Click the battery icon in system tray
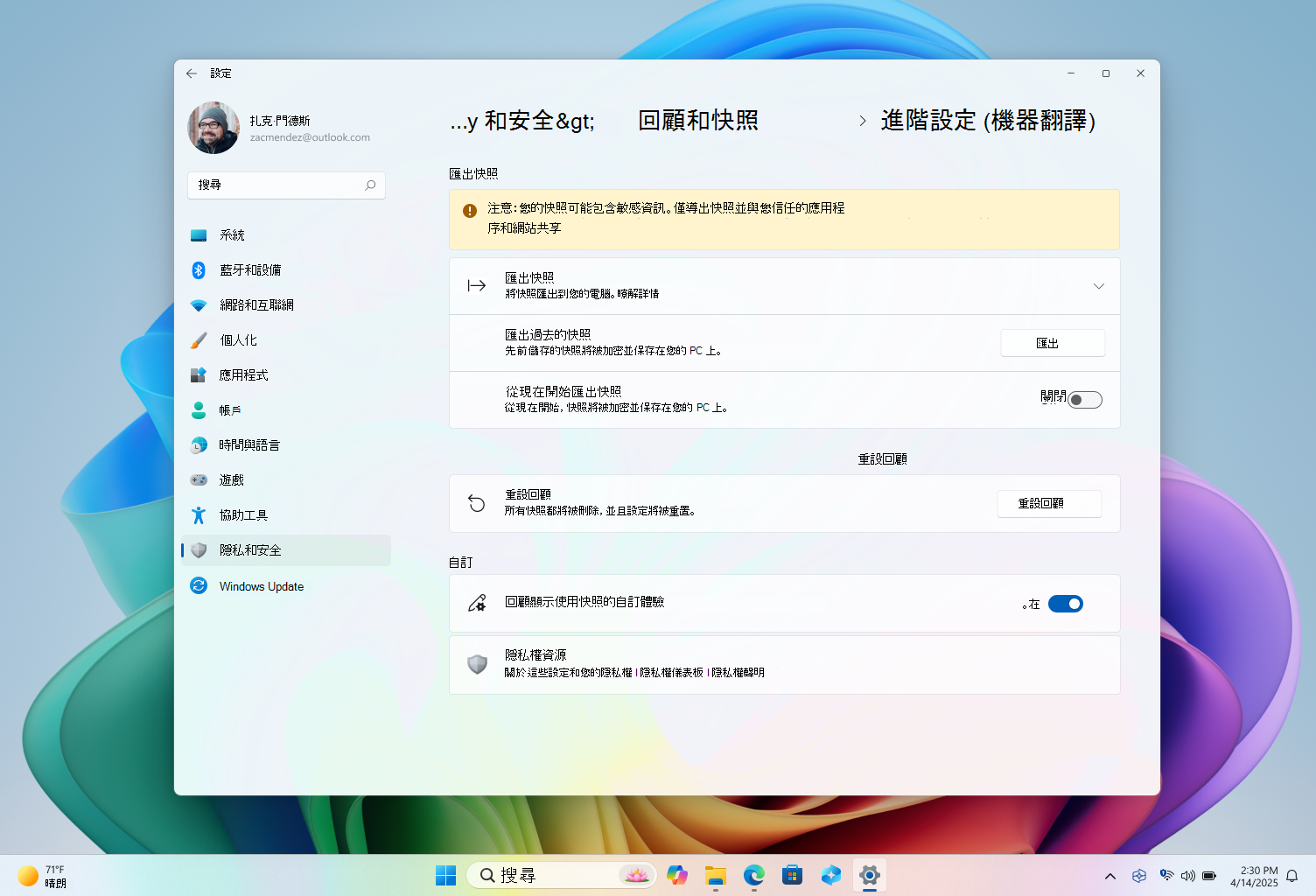Viewport: 1316px width, 896px height. tap(1209, 876)
